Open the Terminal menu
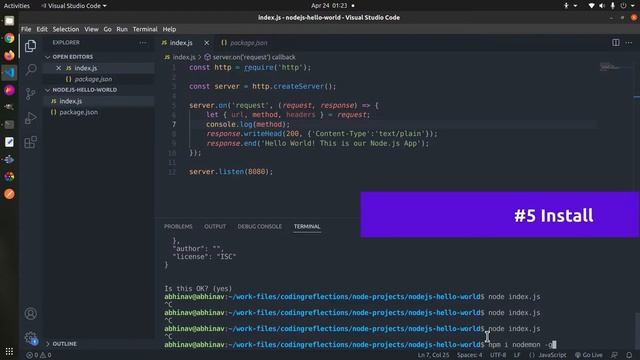 click(x=145, y=29)
